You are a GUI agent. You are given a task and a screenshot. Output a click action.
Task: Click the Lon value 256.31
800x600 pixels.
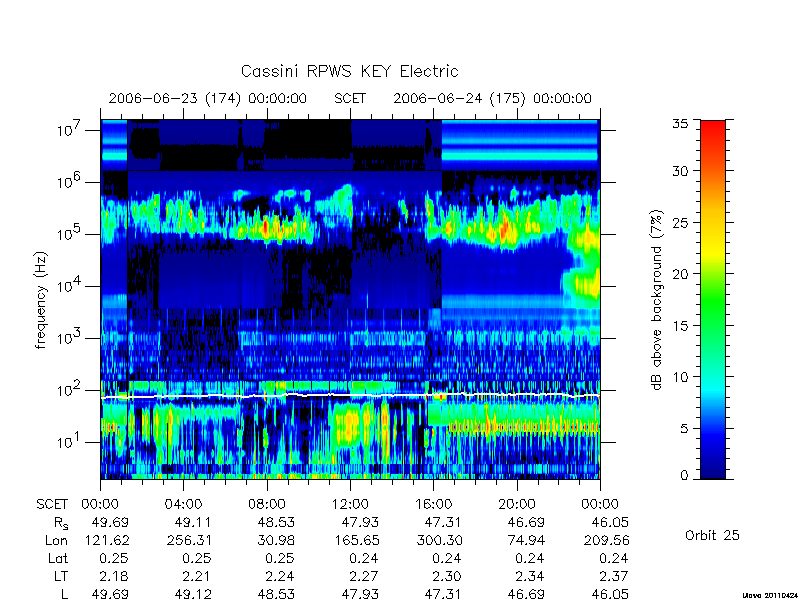[x=189, y=540]
